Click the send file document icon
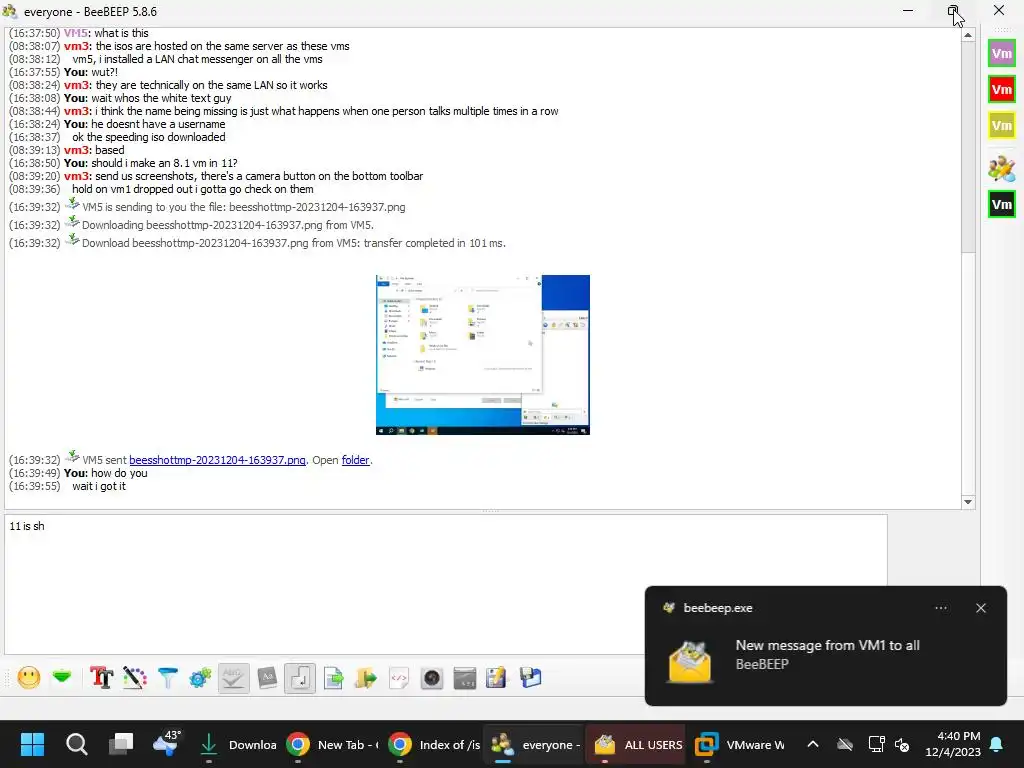Screen dimensions: 1024x768 [x=333, y=678]
